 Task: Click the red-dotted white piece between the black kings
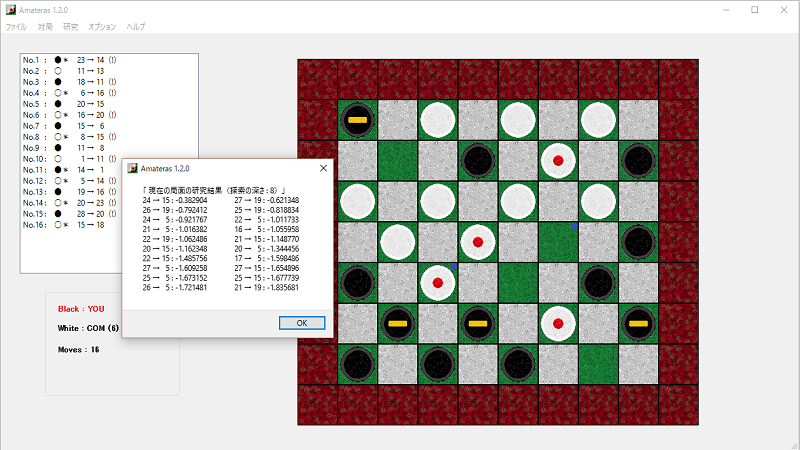point(558,322)
